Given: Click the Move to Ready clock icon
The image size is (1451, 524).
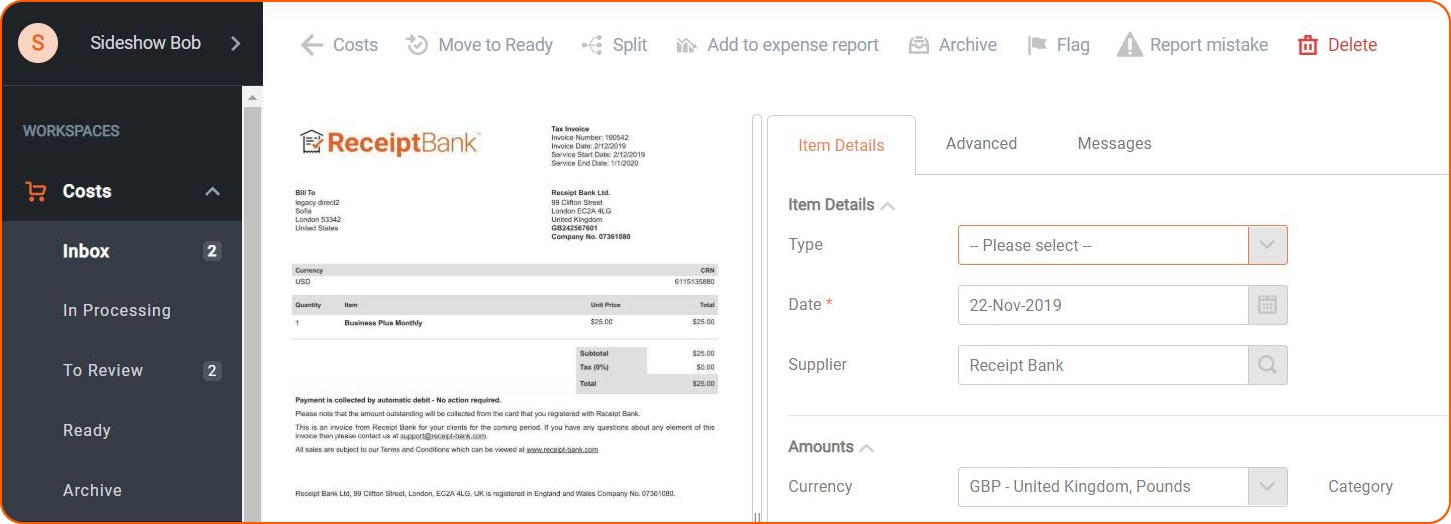Looking at the screenshot, I should pyautogui.click(x=417, y=45).
